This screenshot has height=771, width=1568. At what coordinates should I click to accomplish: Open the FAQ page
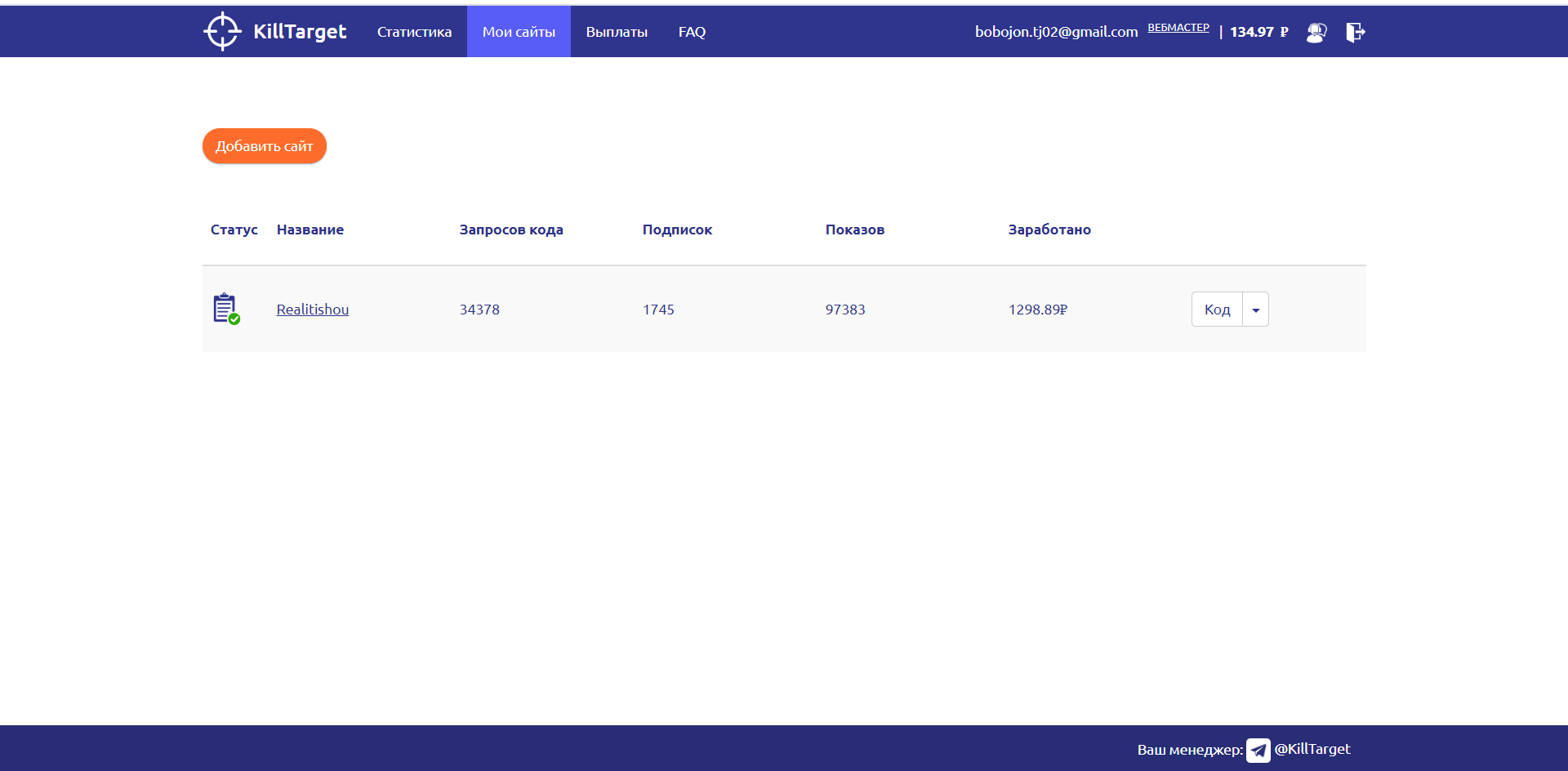point(692,32)
